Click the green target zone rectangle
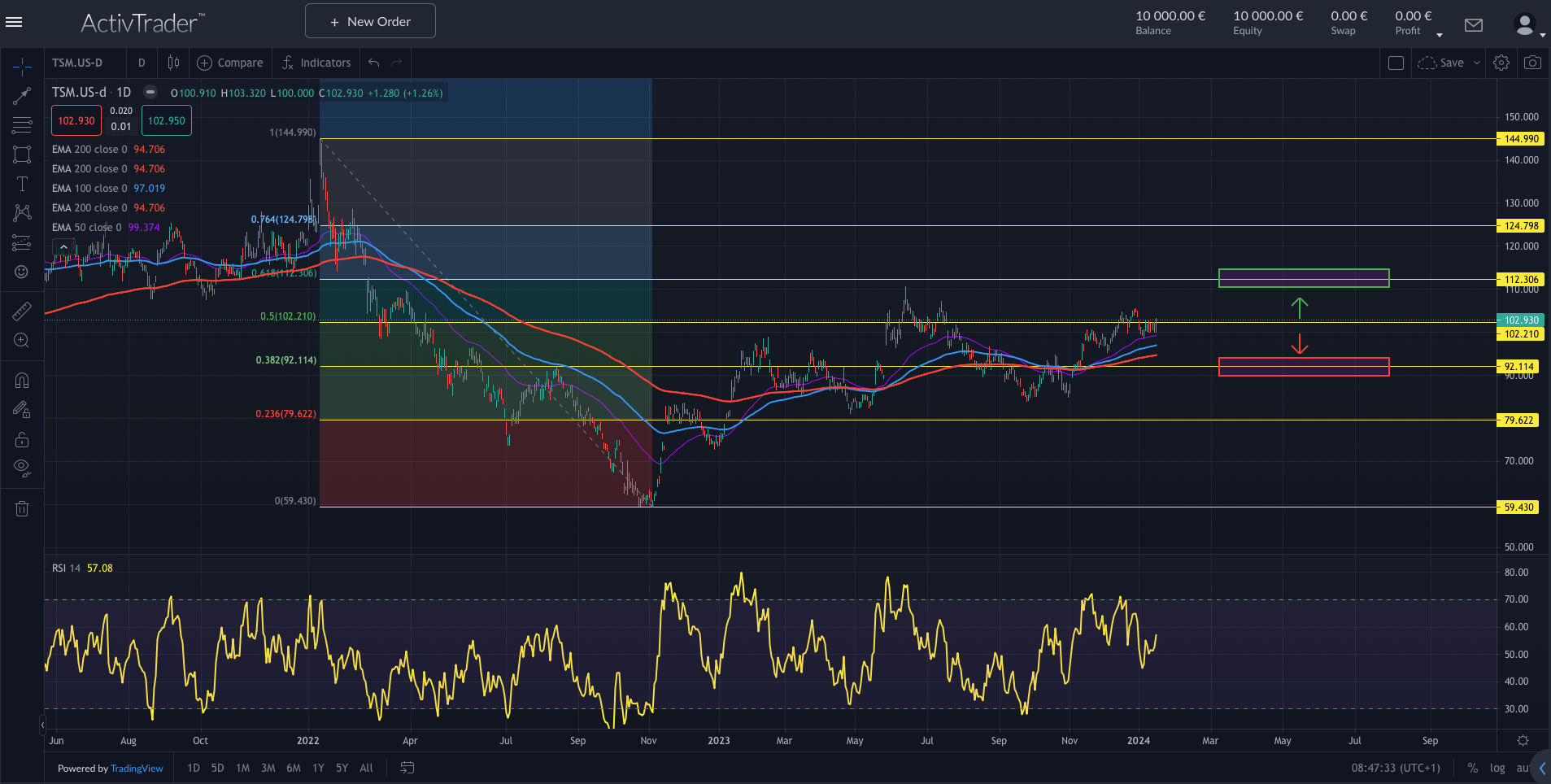Viewport: 1551px width, 784px height. tap(1304, 278)
